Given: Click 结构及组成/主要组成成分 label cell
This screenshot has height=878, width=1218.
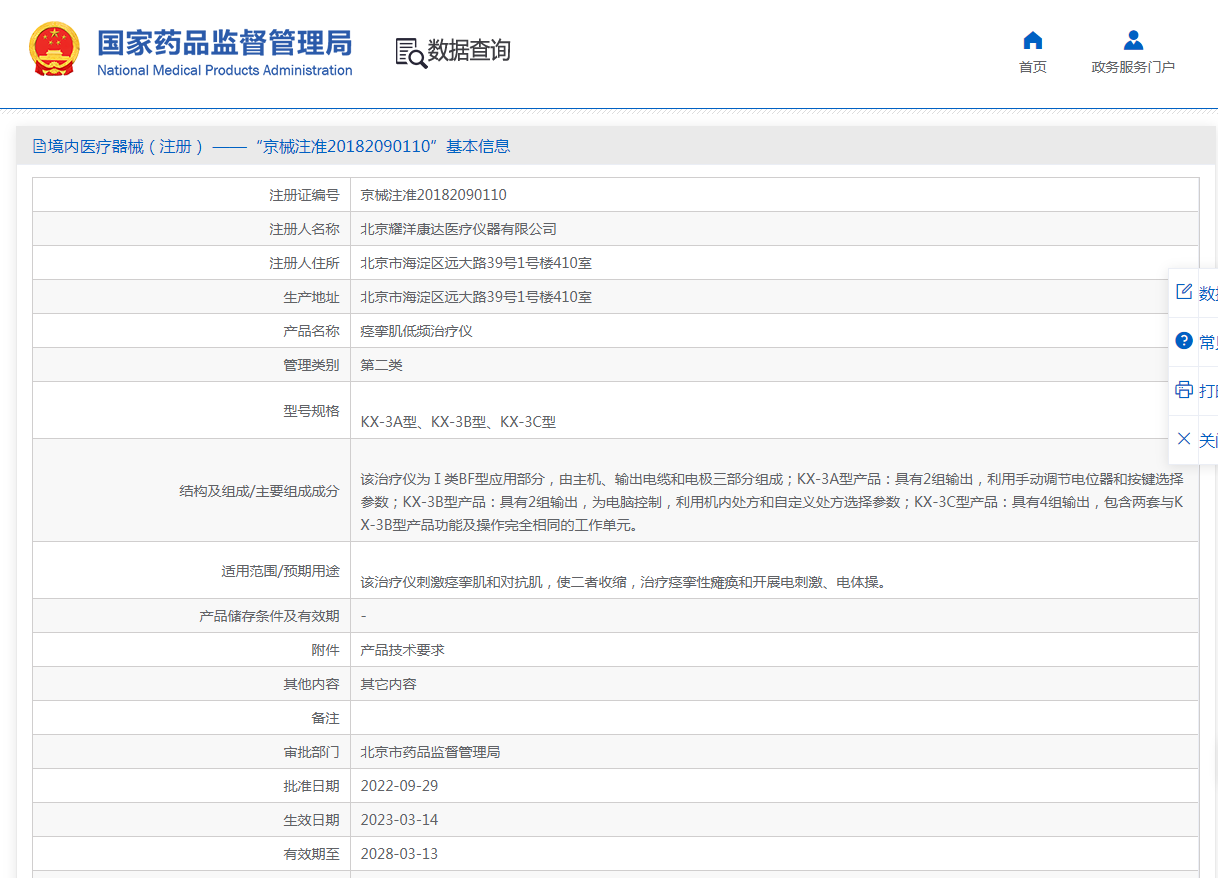Looking at the screenshot, I should coord(192,490).
